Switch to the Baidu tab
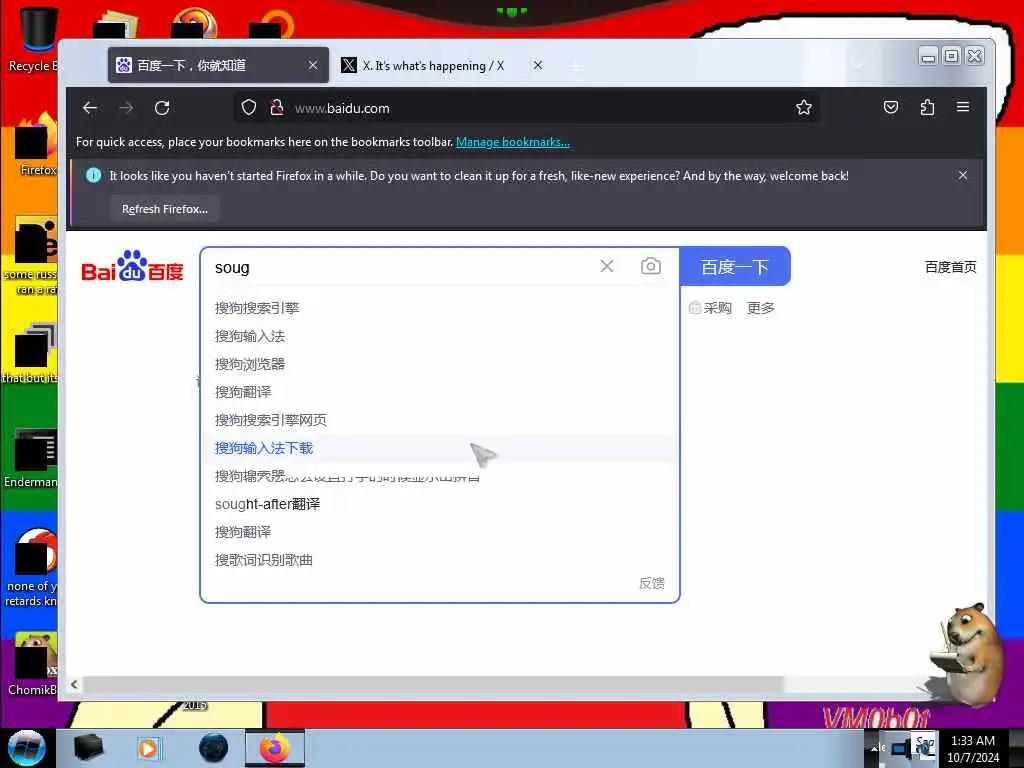Viewport: 1024px width, 768px height. [x=218, y=65]
